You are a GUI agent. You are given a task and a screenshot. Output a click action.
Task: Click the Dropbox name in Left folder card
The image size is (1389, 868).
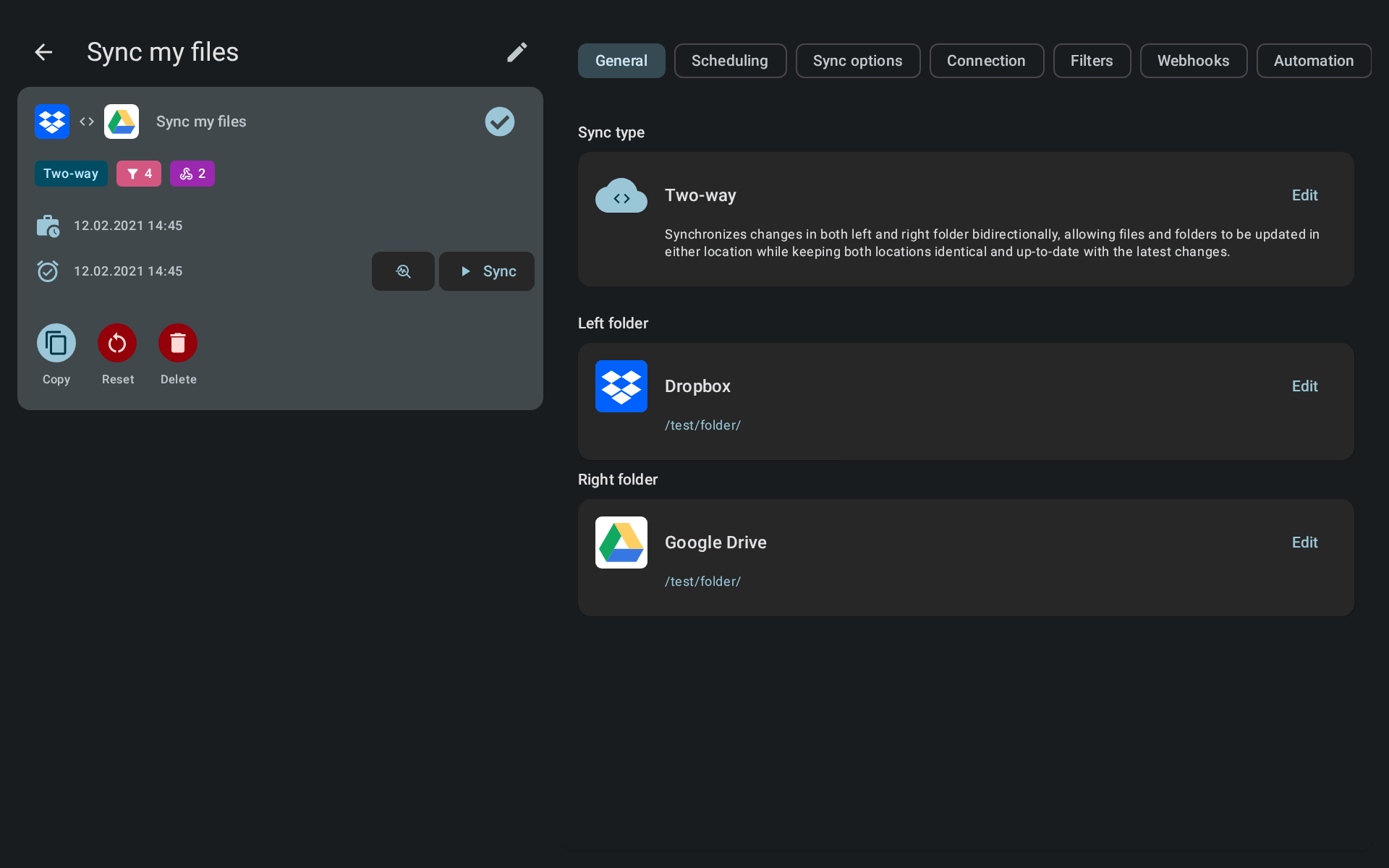(x=697, y=386)
